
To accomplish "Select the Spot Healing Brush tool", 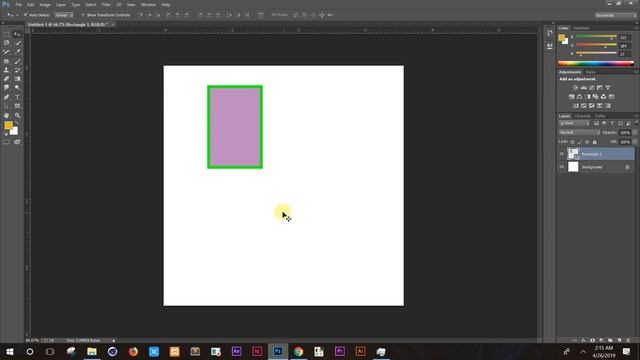I will [6, 61].
